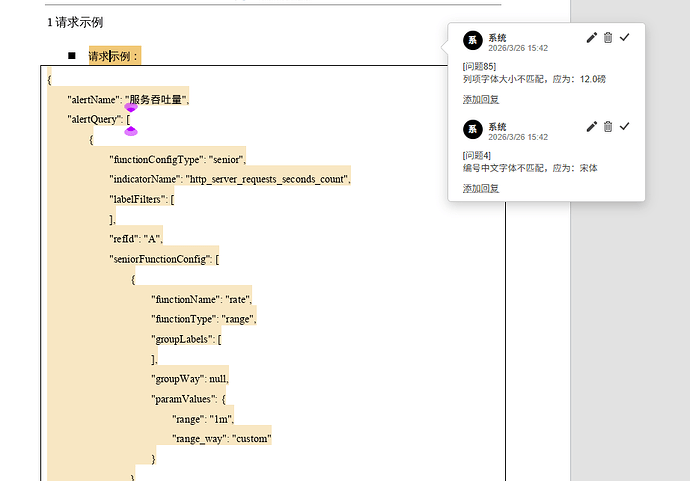Click the heading 1 请求示例
The height and width of the screenshot is (481, 690).
(x=75, y=22)
